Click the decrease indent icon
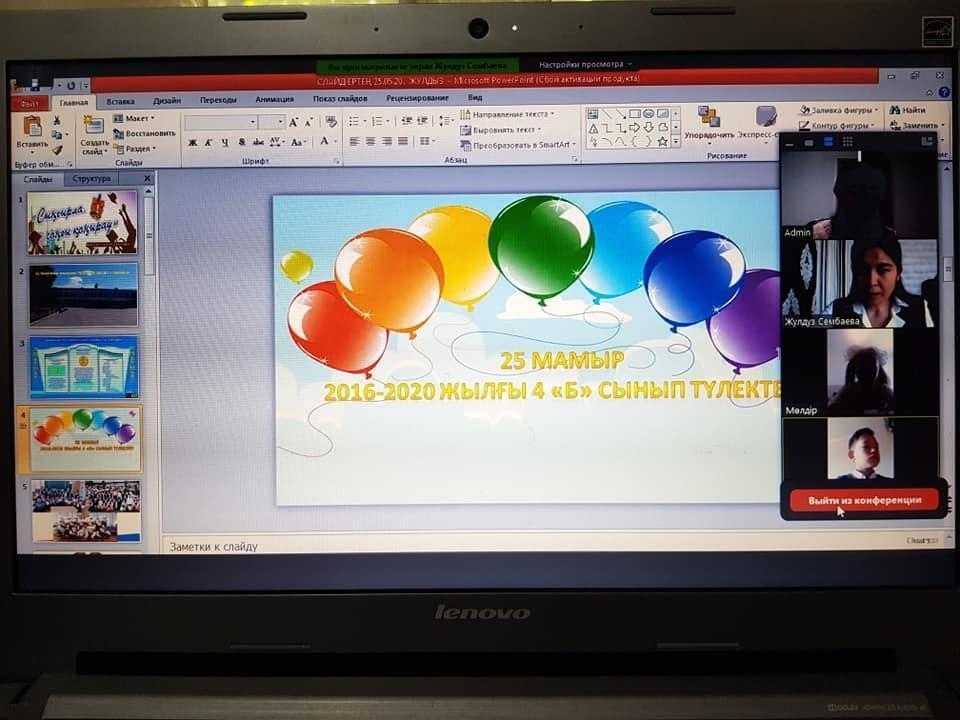 tap(406, 121)
